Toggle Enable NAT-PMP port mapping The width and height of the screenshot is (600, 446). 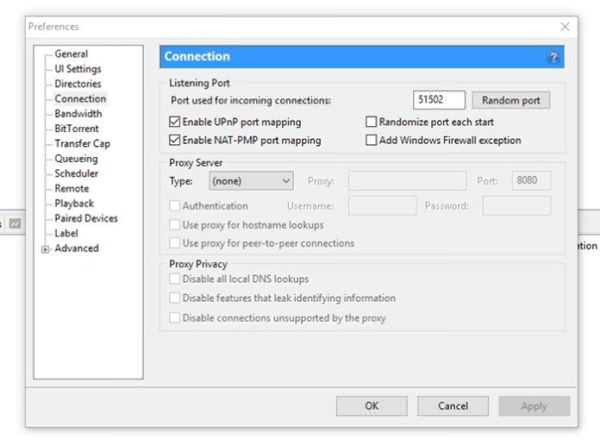(174, 140)
